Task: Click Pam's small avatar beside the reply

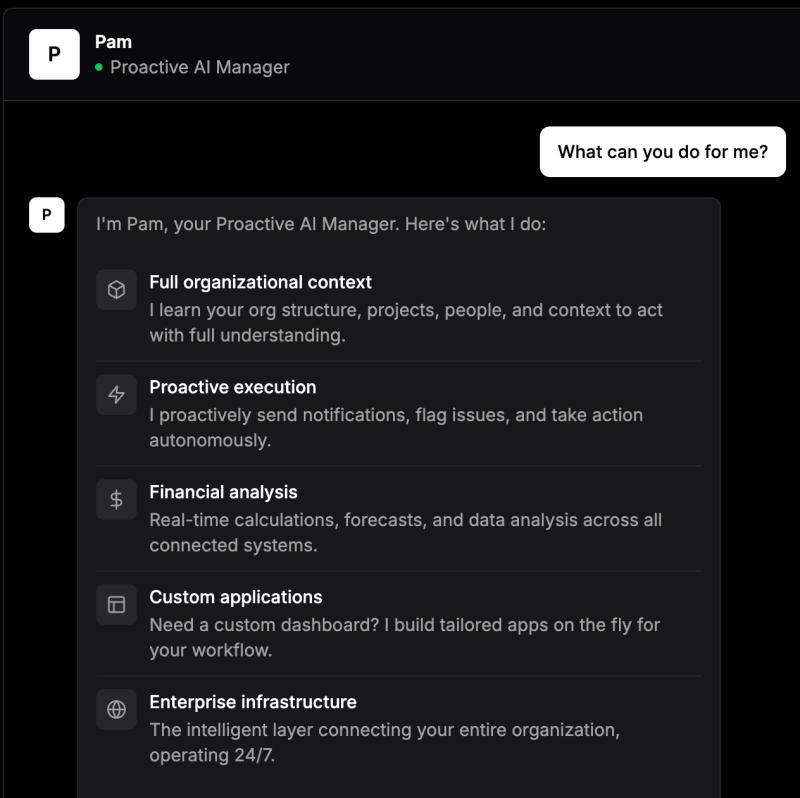Action: 47,215
